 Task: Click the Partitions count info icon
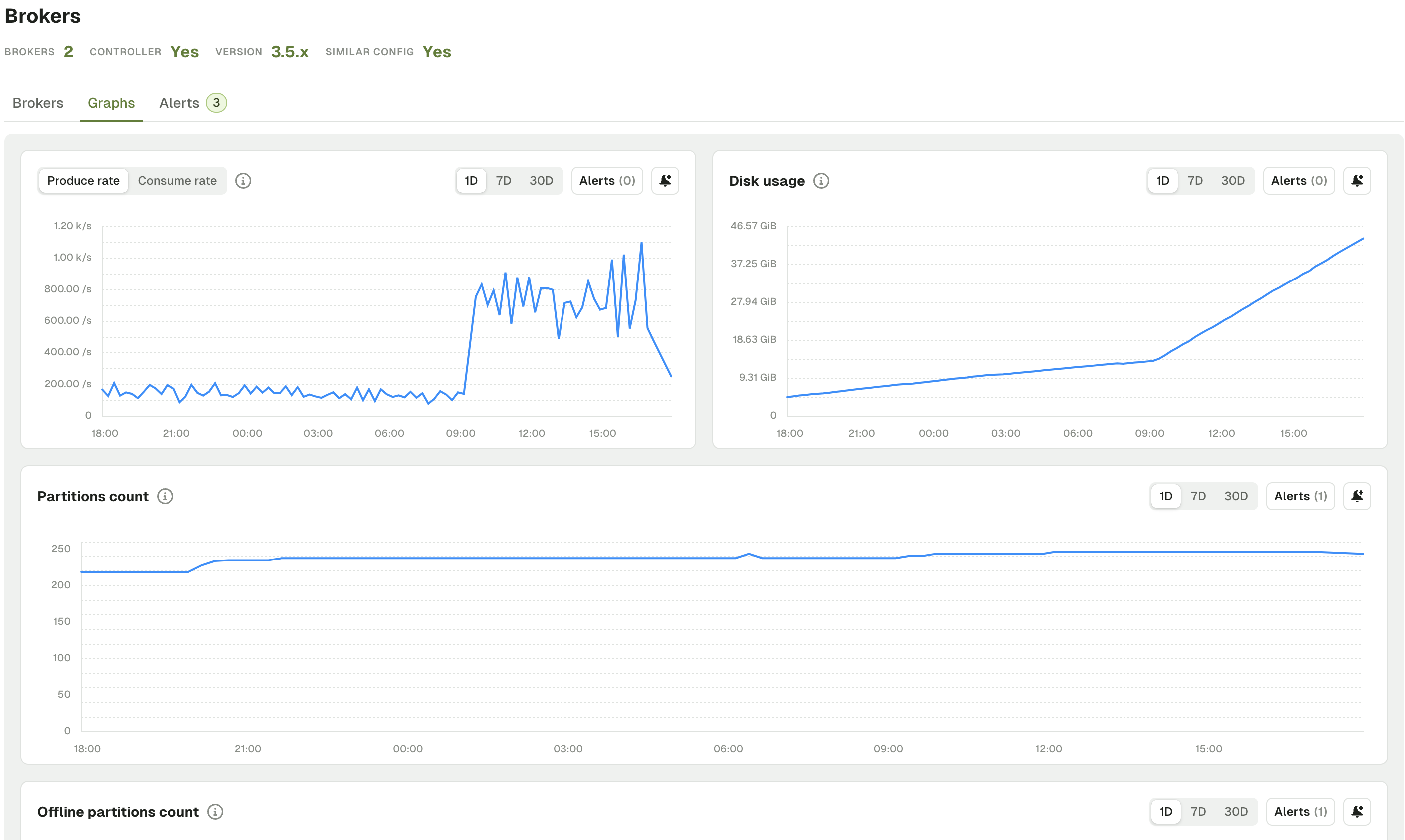pos(165,497)
